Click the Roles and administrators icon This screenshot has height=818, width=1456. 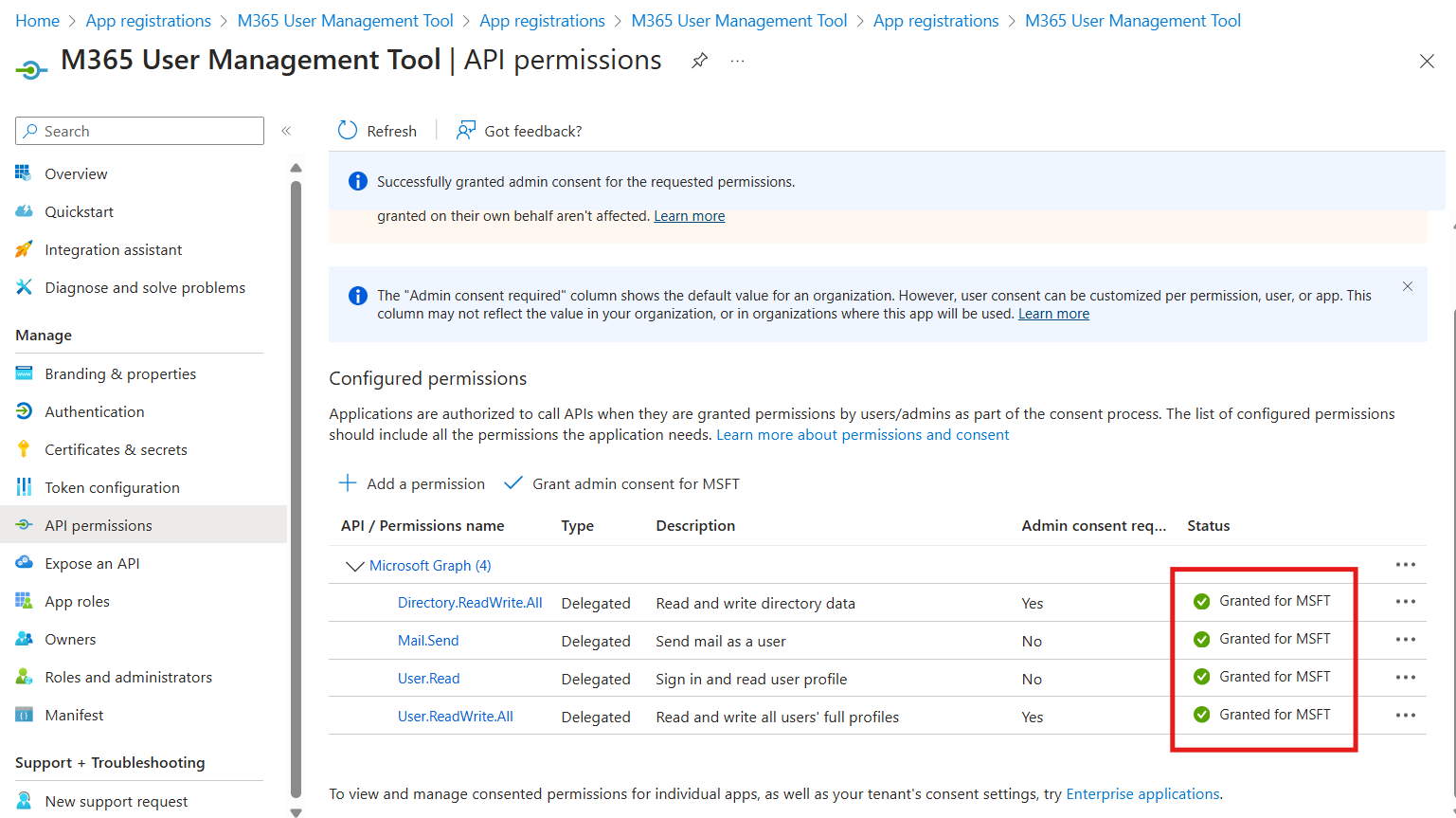tap(24, 677)
